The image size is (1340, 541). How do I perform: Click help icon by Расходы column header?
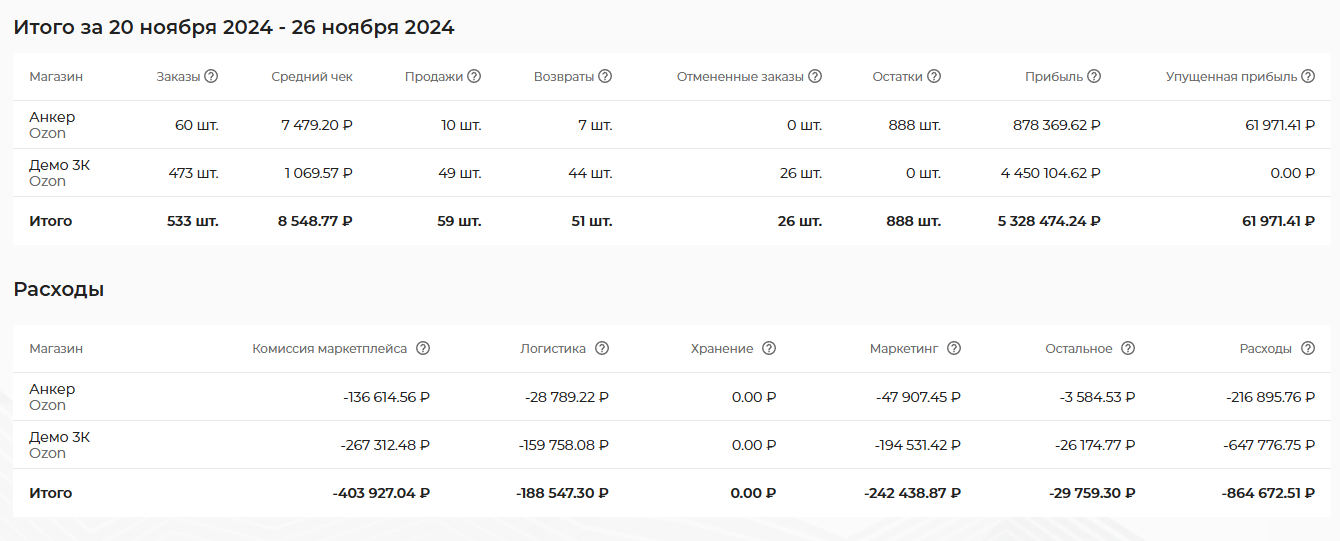point(1308,349)
